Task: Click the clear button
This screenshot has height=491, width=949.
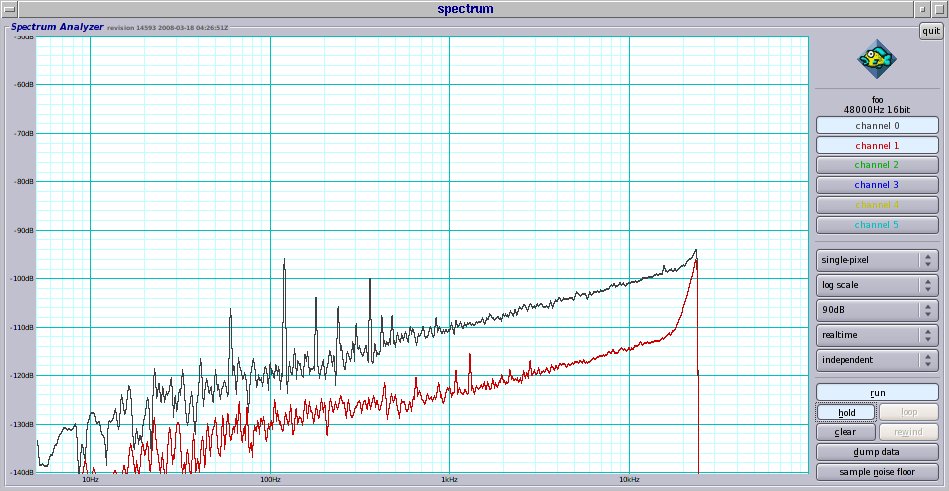Action: click(x=846, y=432)
